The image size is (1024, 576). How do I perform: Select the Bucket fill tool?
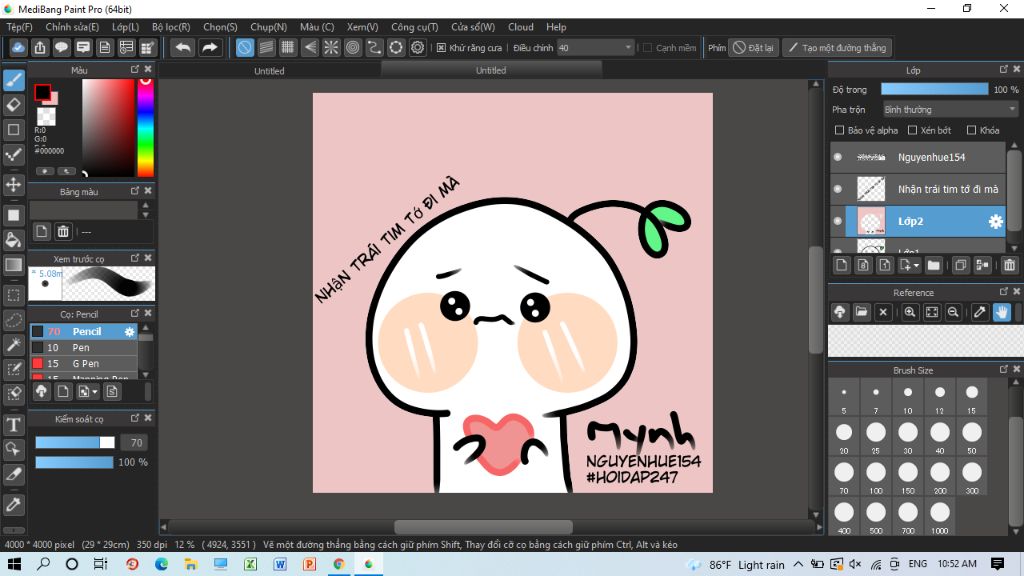pyautogui.click(x=14, y=240)
